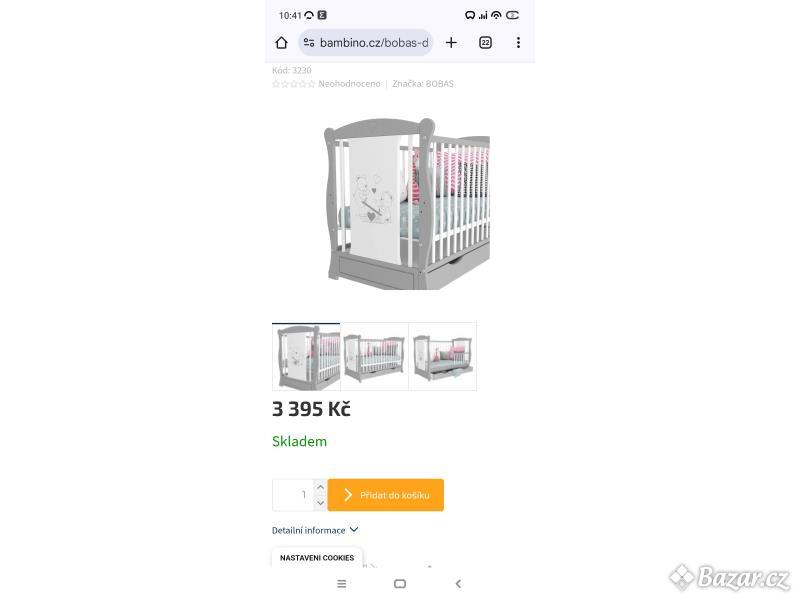Open Nastavení cookies button

(317, 558)
